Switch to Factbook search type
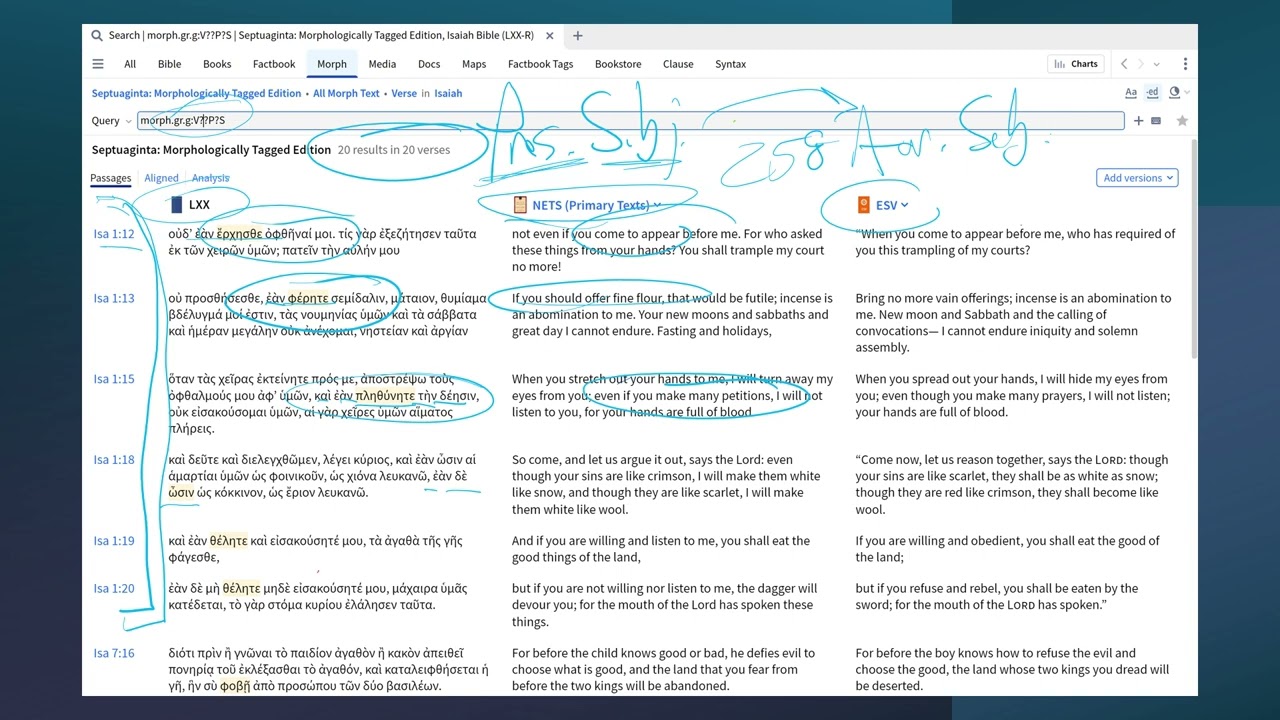 tap(274, 64)
